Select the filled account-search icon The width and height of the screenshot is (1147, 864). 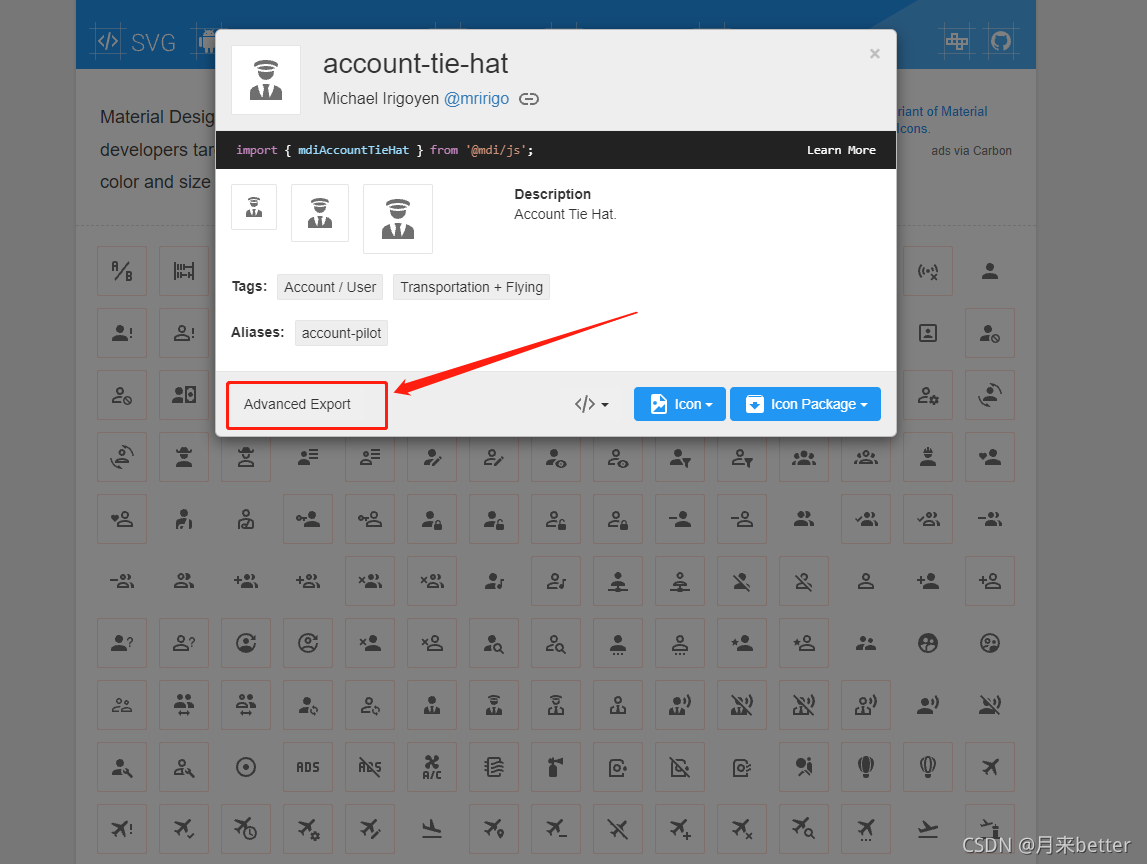pyautogui.click(x=494, y=643)
